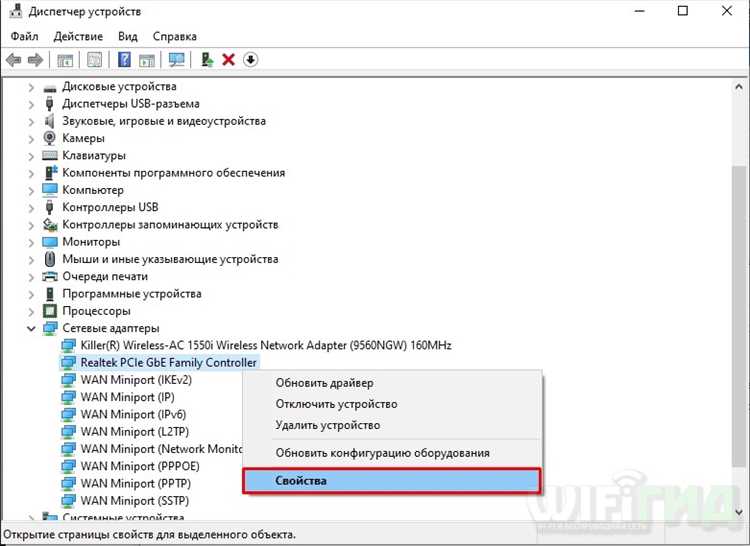Select WAN Miniport (L2TP) adapter
Screen dimensions: 750x546
pos(135,431)
